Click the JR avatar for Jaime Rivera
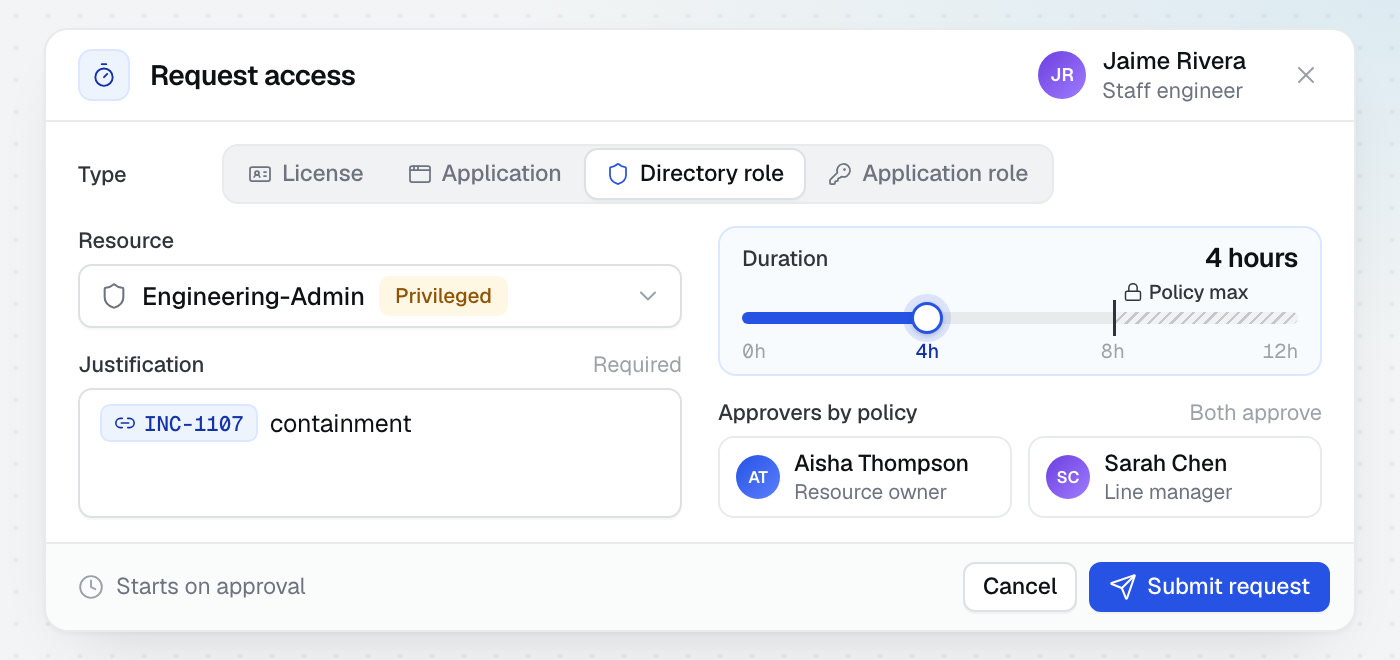Image resolution: width=1400 pixels, height=660 pixels. click(x=1062, y=75)
